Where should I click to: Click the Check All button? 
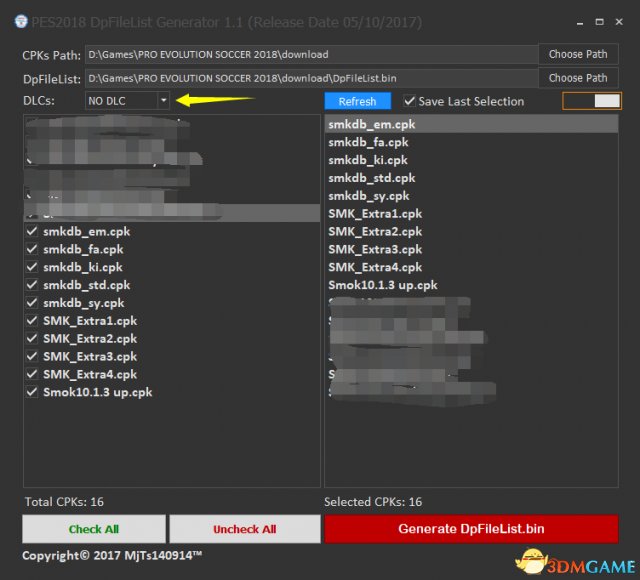click(x=94, y=529)
